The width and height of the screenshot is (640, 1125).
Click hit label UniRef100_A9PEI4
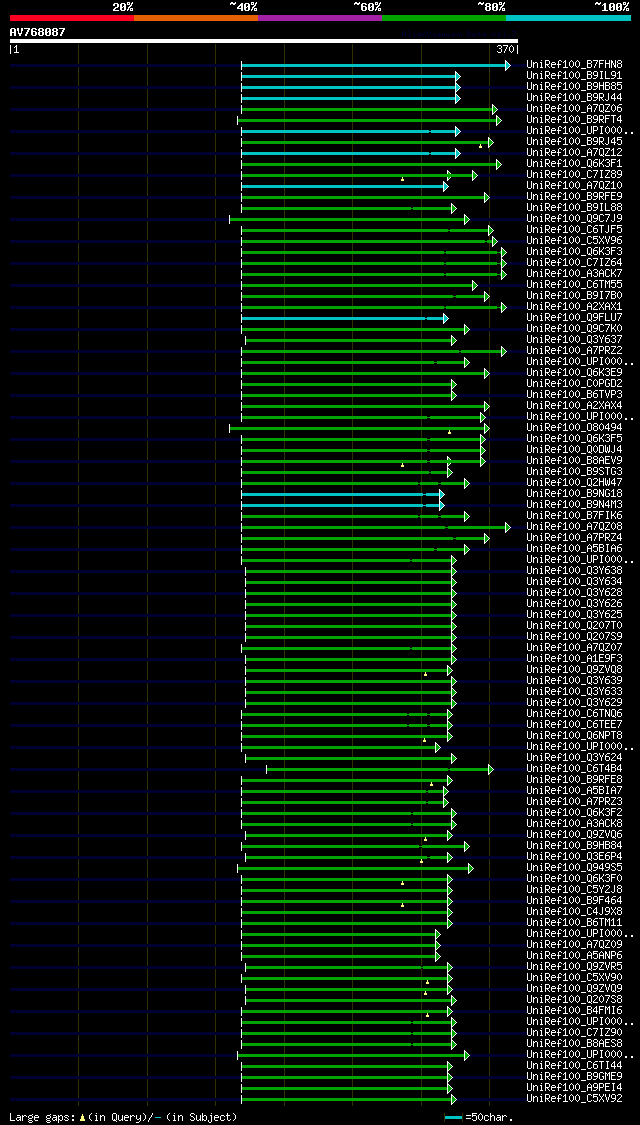(x=574, y=1088)
